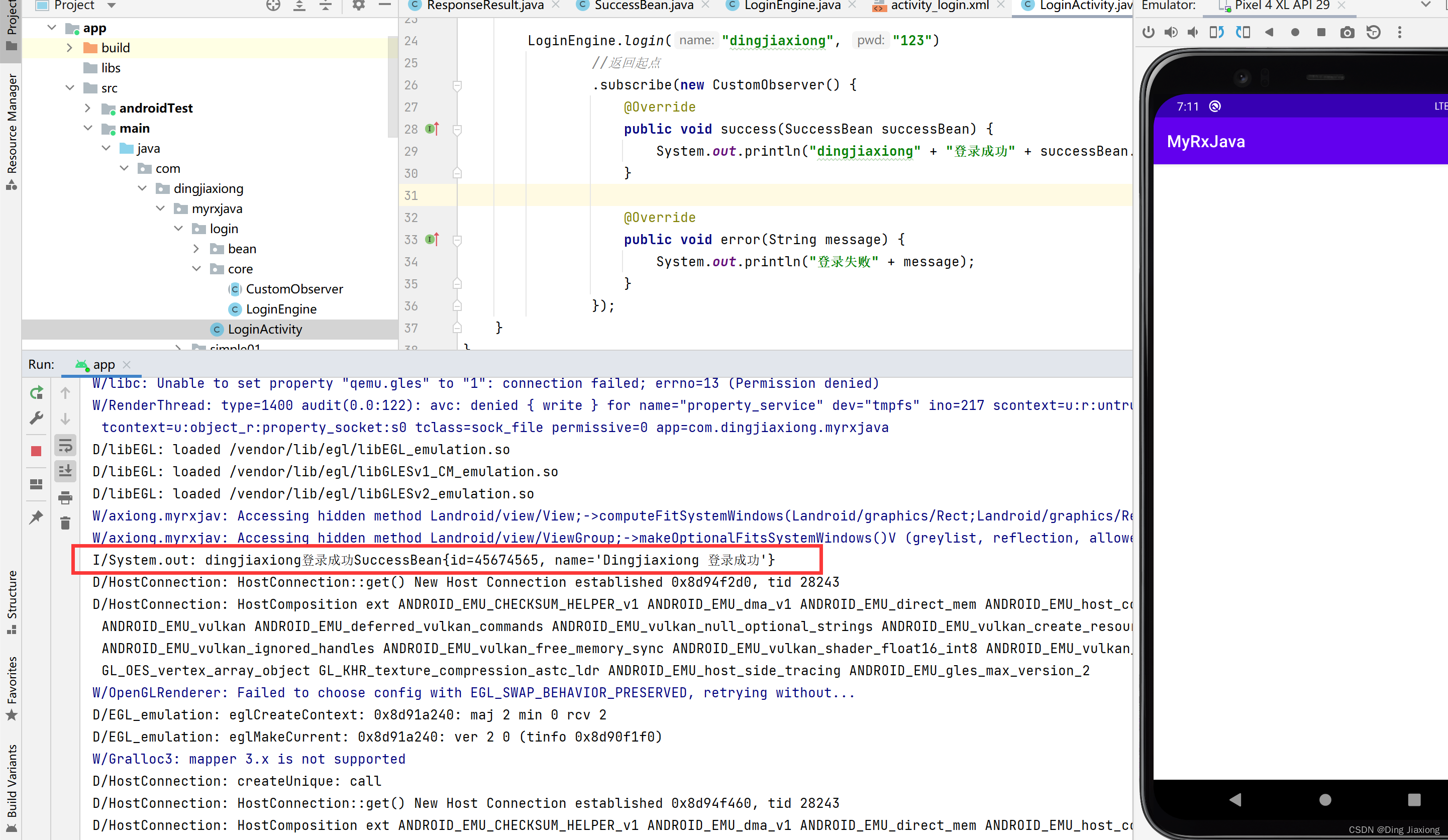Lower emulator volume

(1193, 32)
